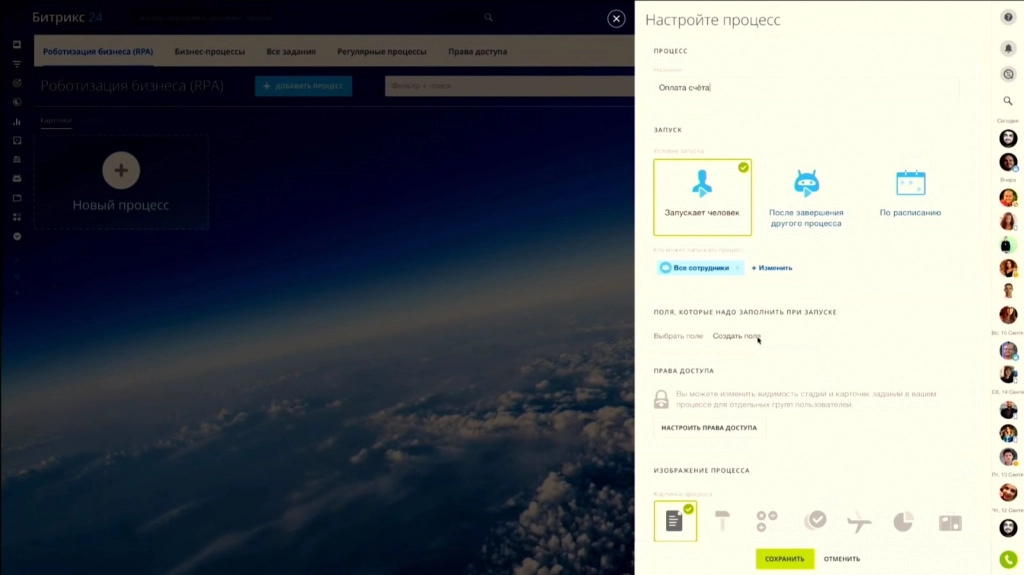
Task: Open the 'Права доступа' tab
Action: 477,52
